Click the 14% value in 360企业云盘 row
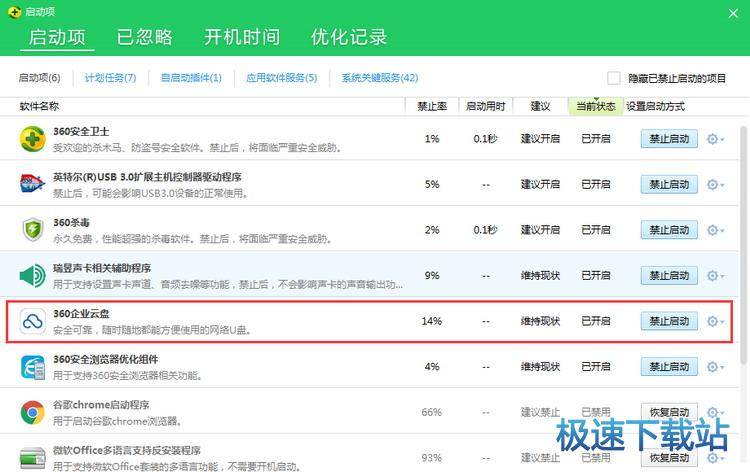The image size is (750, 472). (x=431, y=321)
